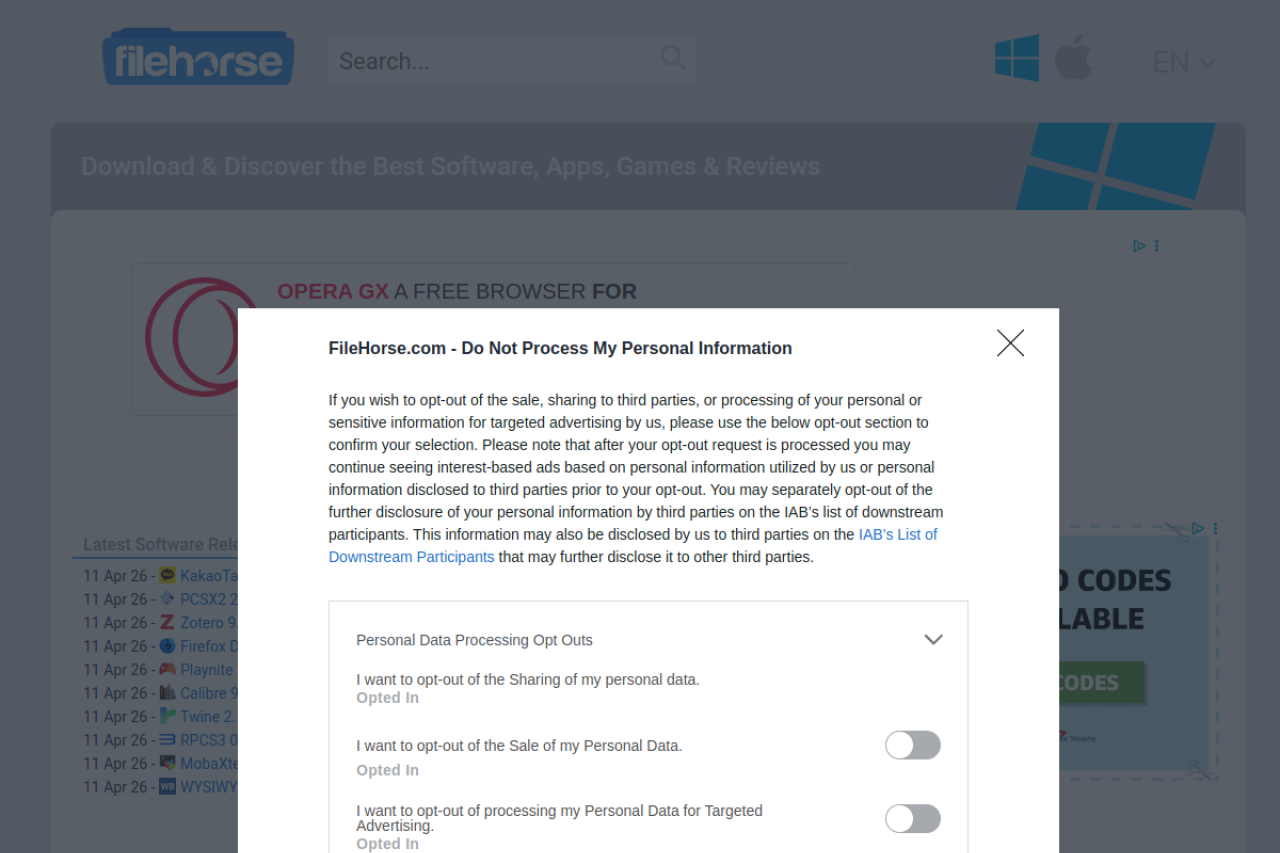Open the ad options three-dot menu

[x=1157, y=246]
